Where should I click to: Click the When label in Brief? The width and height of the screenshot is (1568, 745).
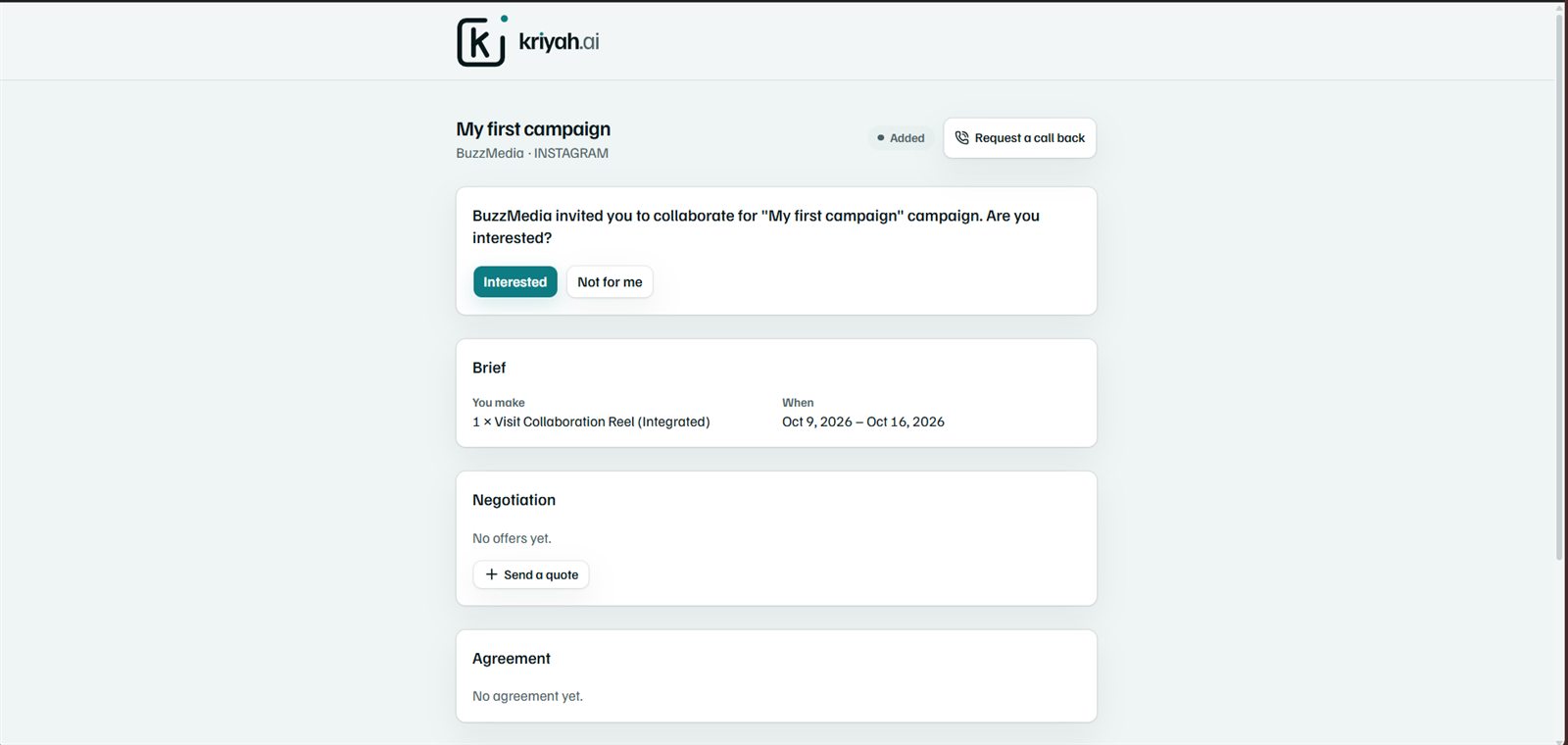click(x=798, y=403)
